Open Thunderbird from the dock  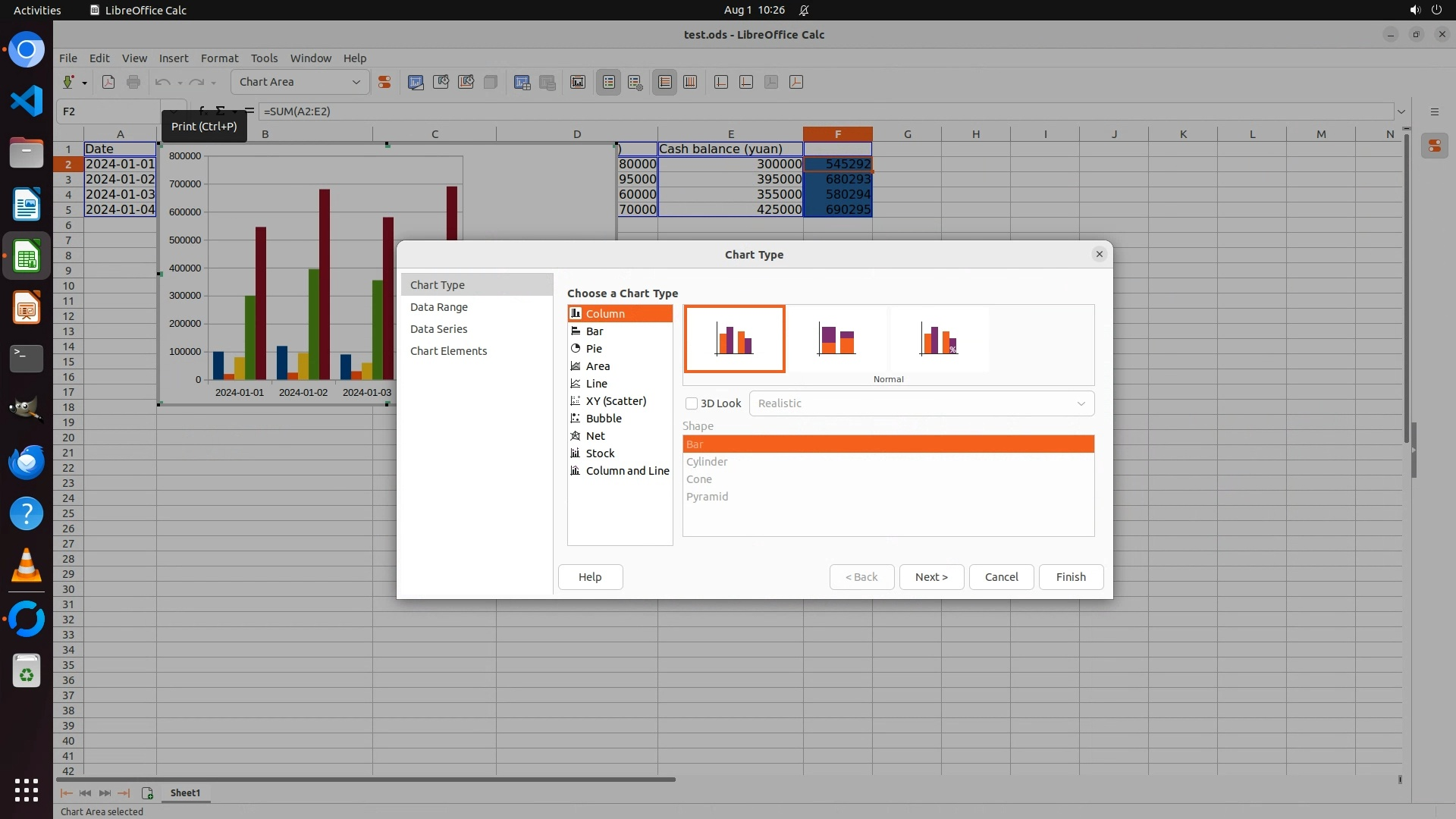[27, 463]
